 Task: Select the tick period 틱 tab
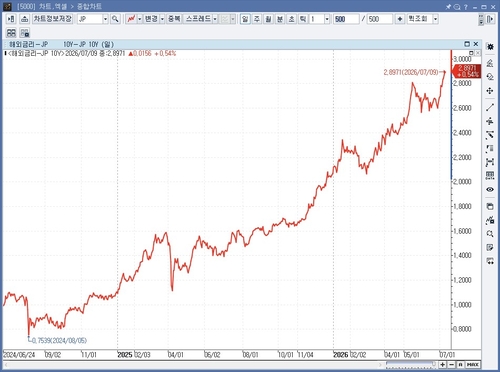coord(303,19)
